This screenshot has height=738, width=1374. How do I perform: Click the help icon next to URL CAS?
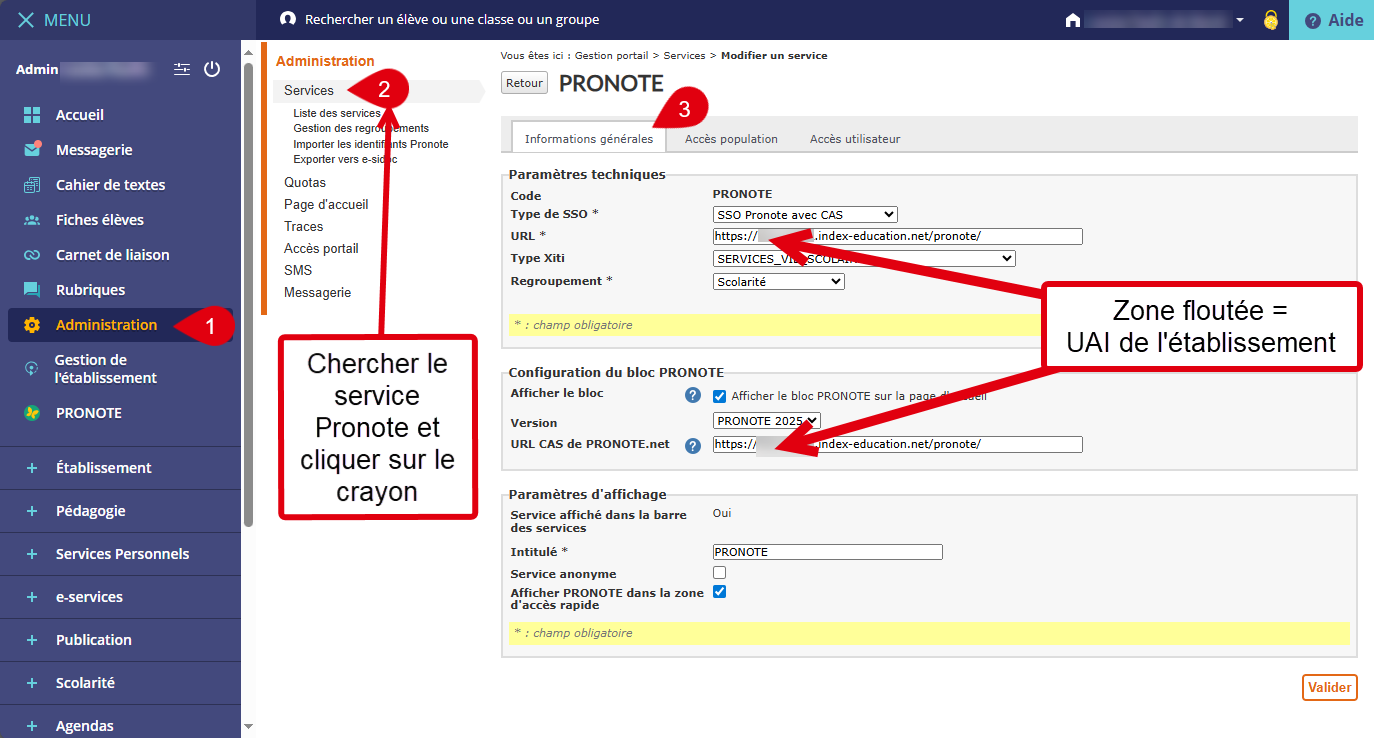click(692, 446)
